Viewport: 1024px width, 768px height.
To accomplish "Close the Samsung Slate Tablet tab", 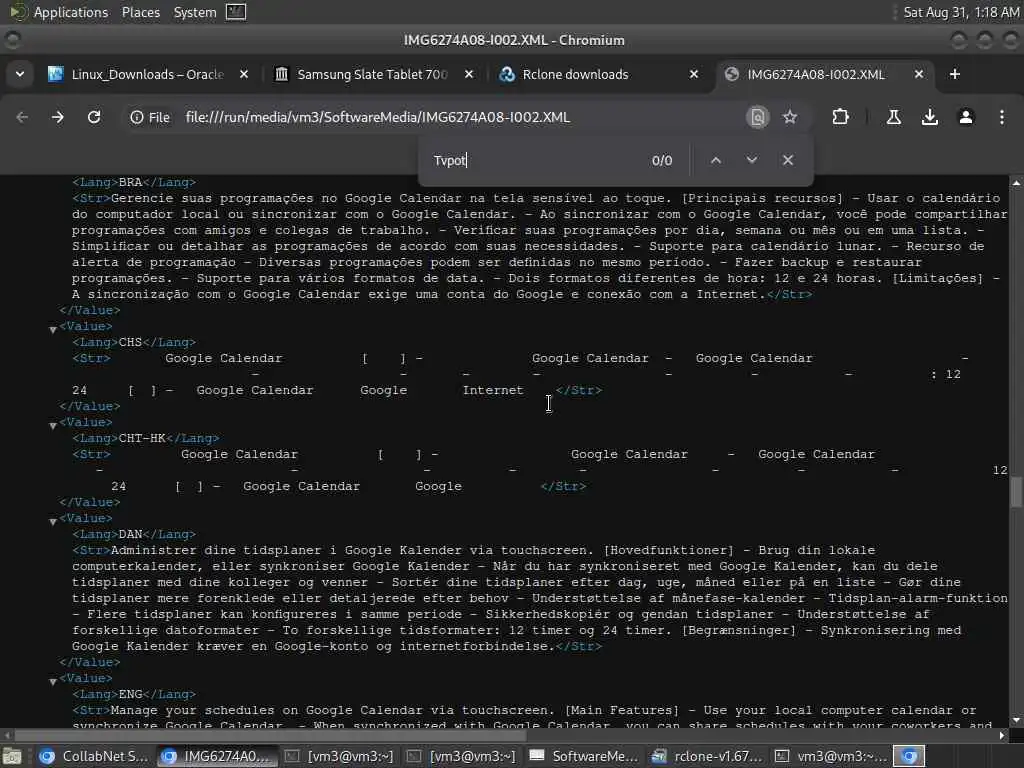I will [468, 74].
